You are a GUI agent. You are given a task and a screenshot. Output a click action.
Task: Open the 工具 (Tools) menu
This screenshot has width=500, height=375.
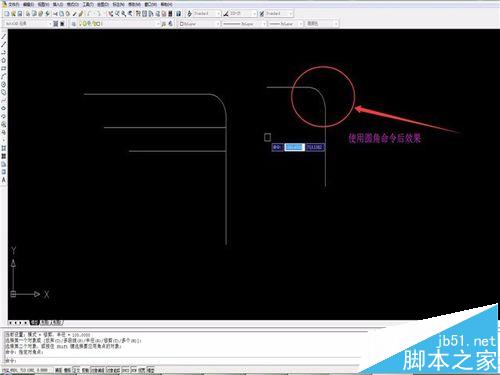pyautogui.click(x=88, y=5)
